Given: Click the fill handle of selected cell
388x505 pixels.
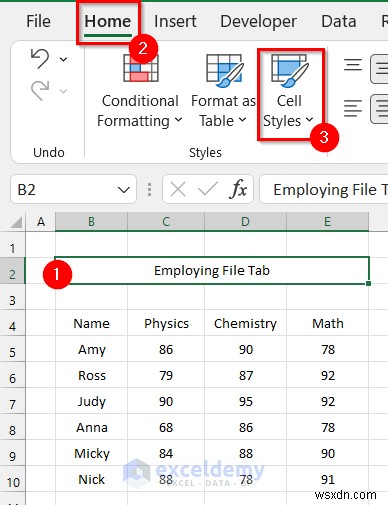Looking at the screenshot, I should click(x=368, y=283).
